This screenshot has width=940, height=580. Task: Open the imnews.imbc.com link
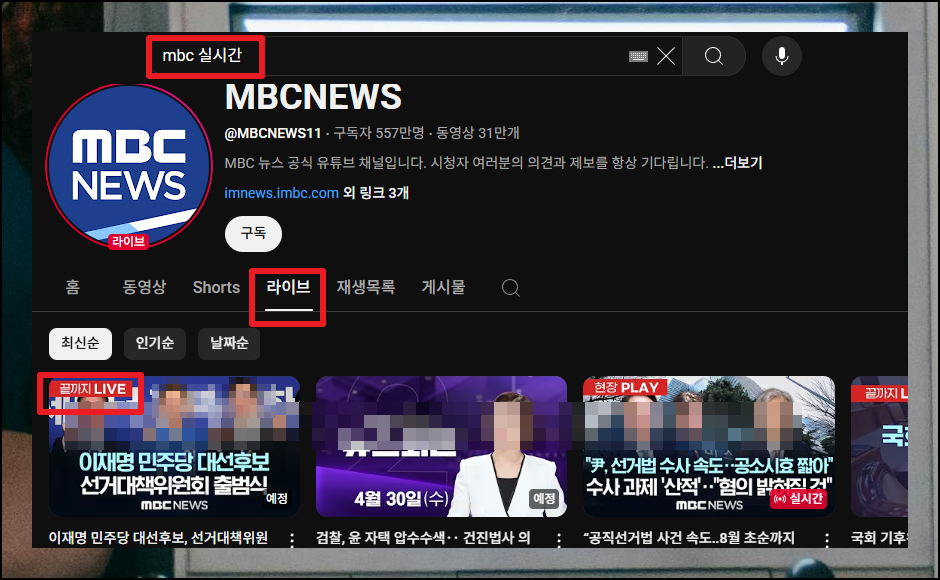[x=281, y=193]
